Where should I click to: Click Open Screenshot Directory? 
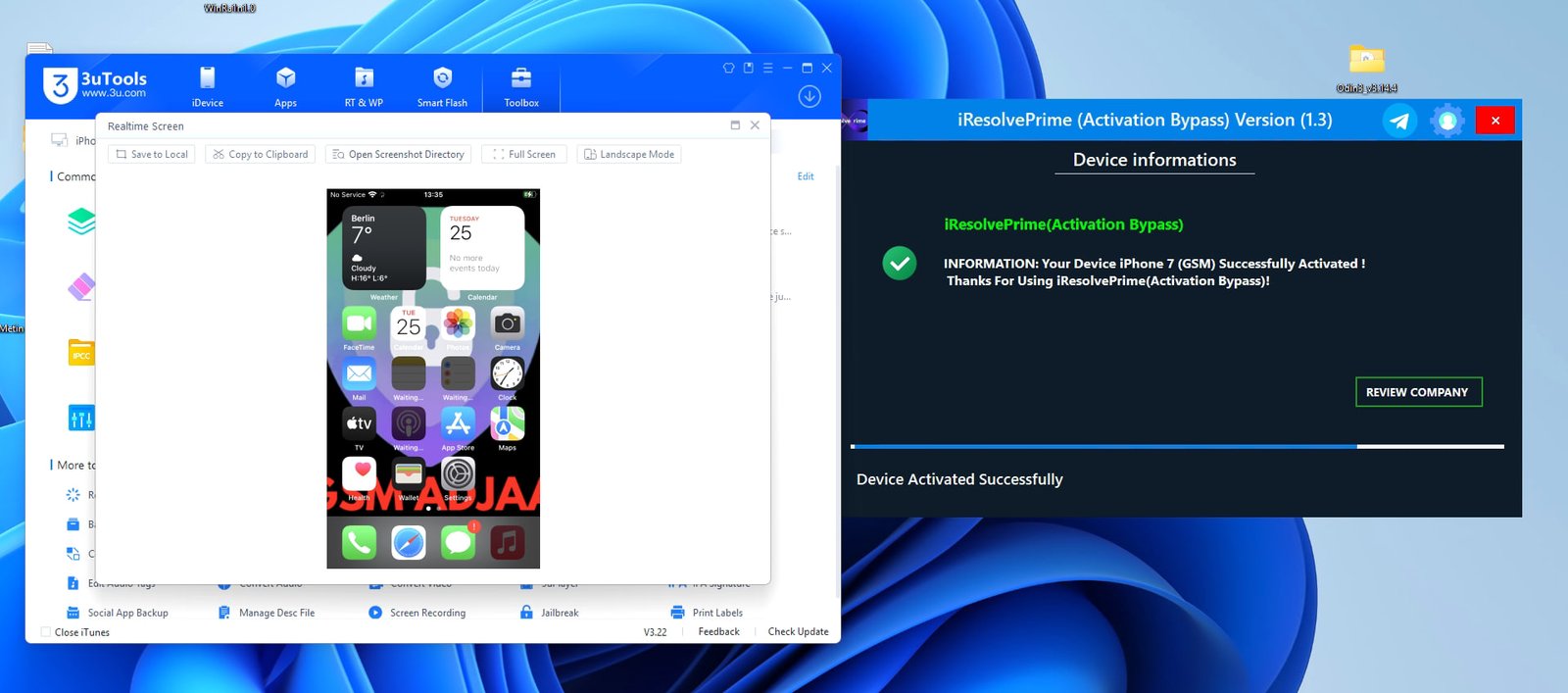pyautogui.click(x=398, y=154)
